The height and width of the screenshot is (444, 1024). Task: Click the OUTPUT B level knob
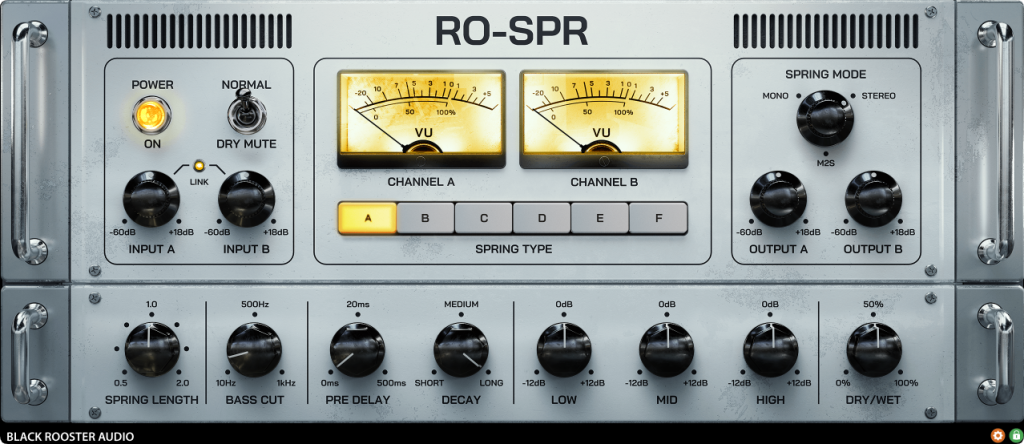873,198
